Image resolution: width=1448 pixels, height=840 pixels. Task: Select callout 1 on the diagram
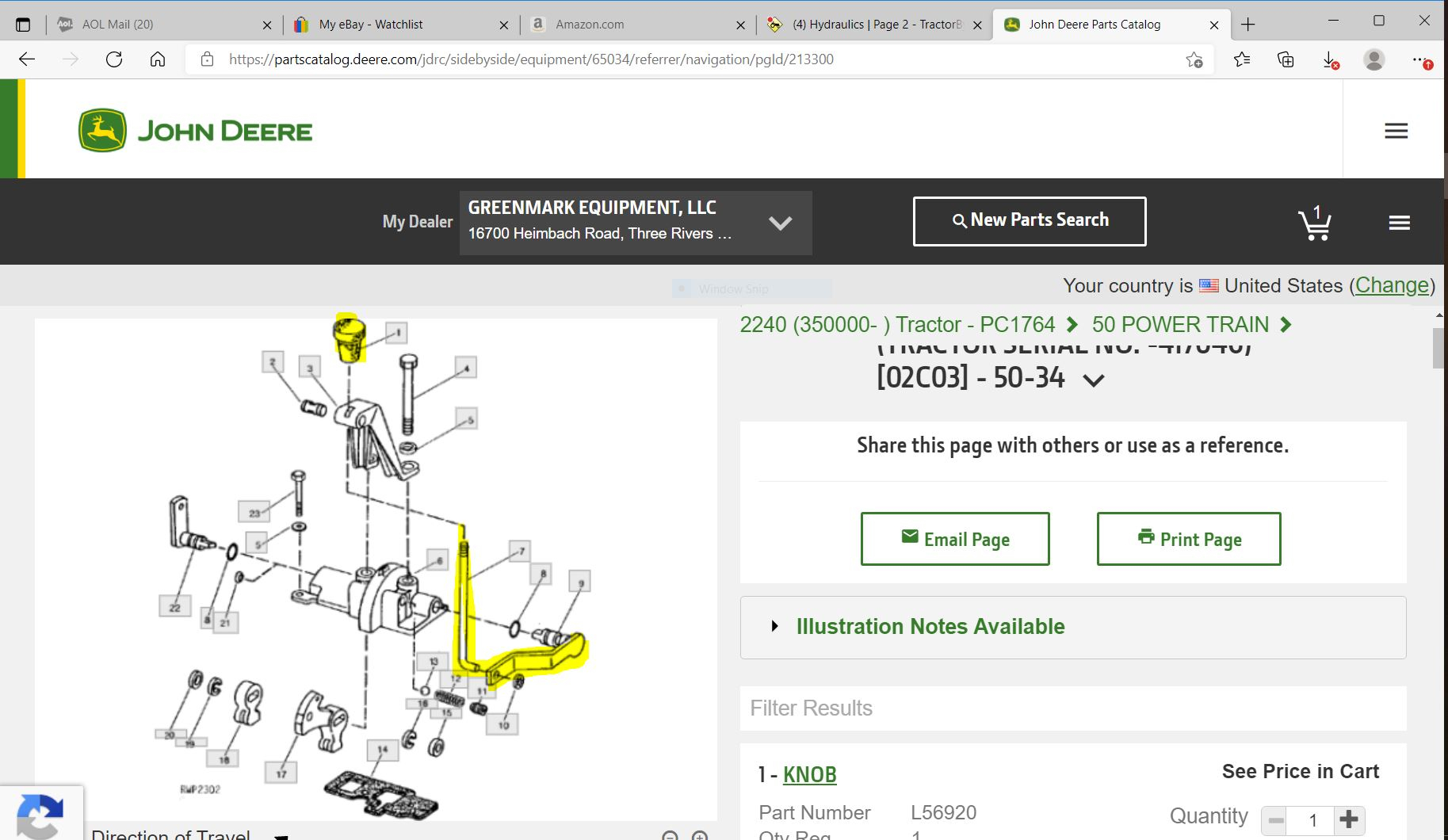click(x=397, y=332)
